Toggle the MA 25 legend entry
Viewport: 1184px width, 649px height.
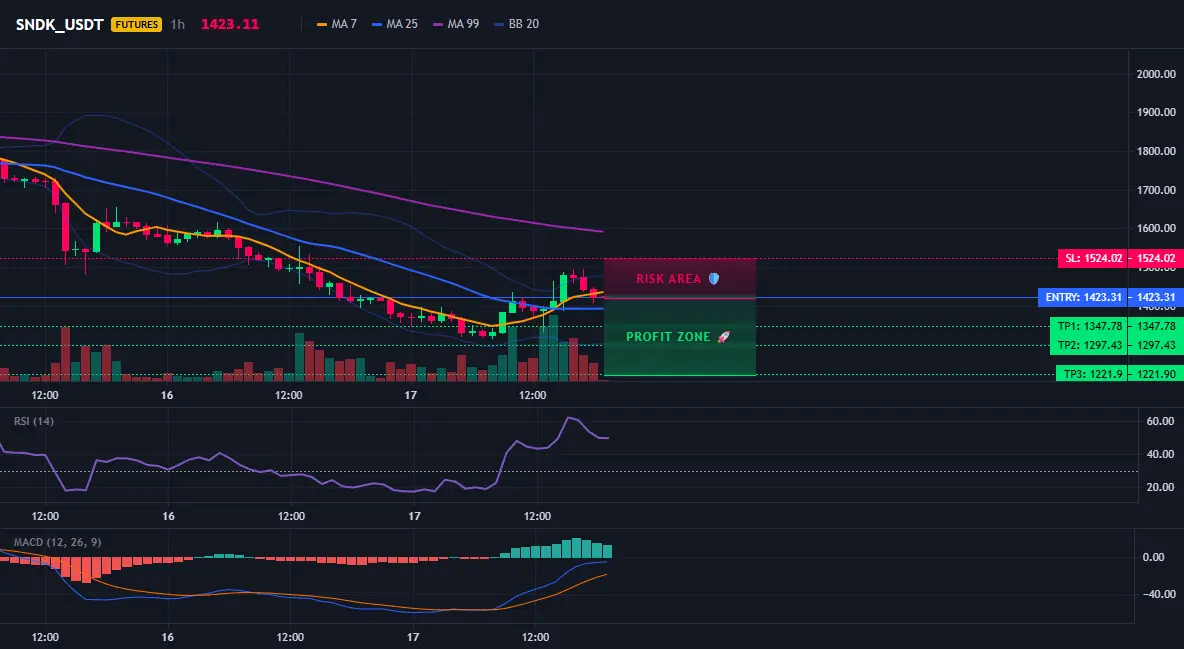pyautogui.click(x=395, y=24)
